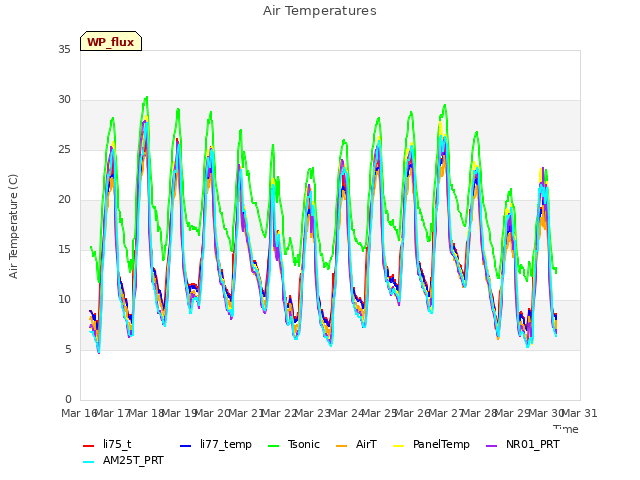This screenshot has width=640, height=480.
Task: Click the 15 y-axis tick label
Action: (x=64, y=249)
